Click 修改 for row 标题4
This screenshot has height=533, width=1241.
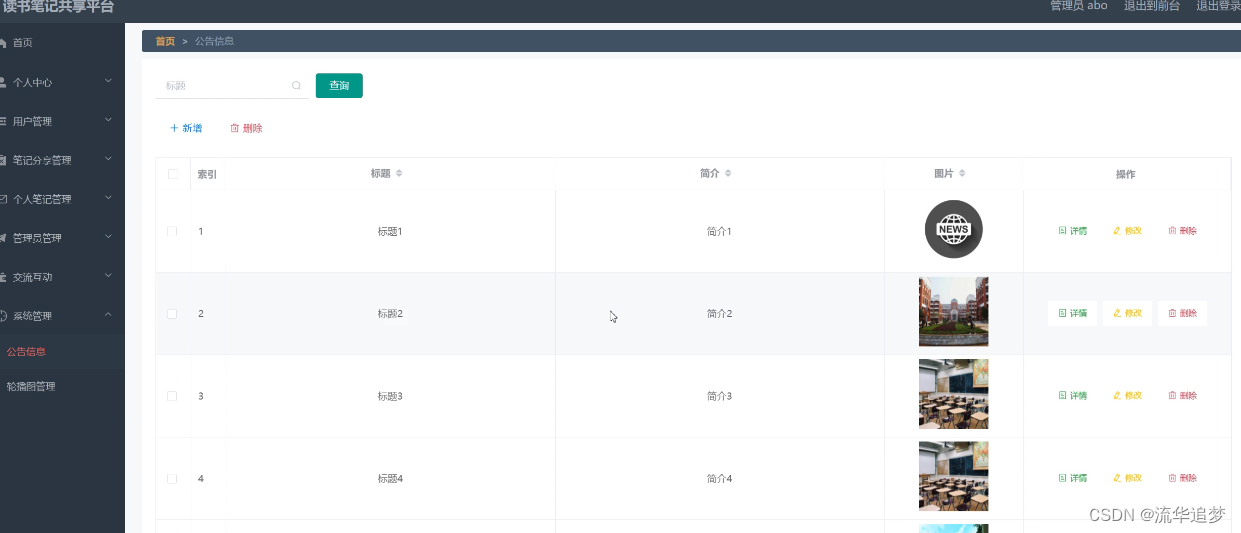pyautogui.click(x=1127, y=478)
